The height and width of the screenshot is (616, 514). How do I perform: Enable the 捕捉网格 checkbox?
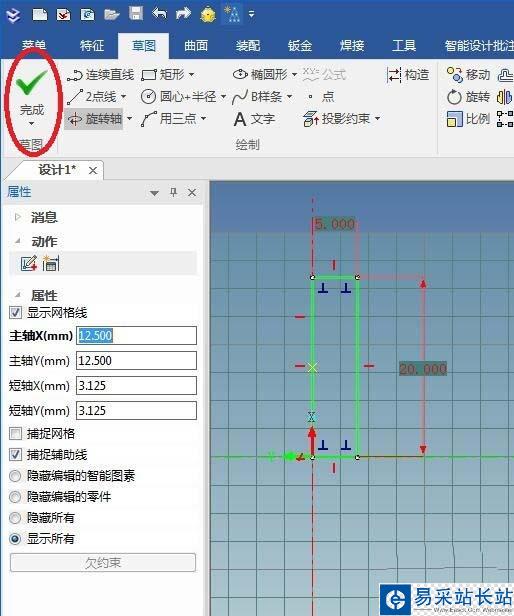coord(15,434)
